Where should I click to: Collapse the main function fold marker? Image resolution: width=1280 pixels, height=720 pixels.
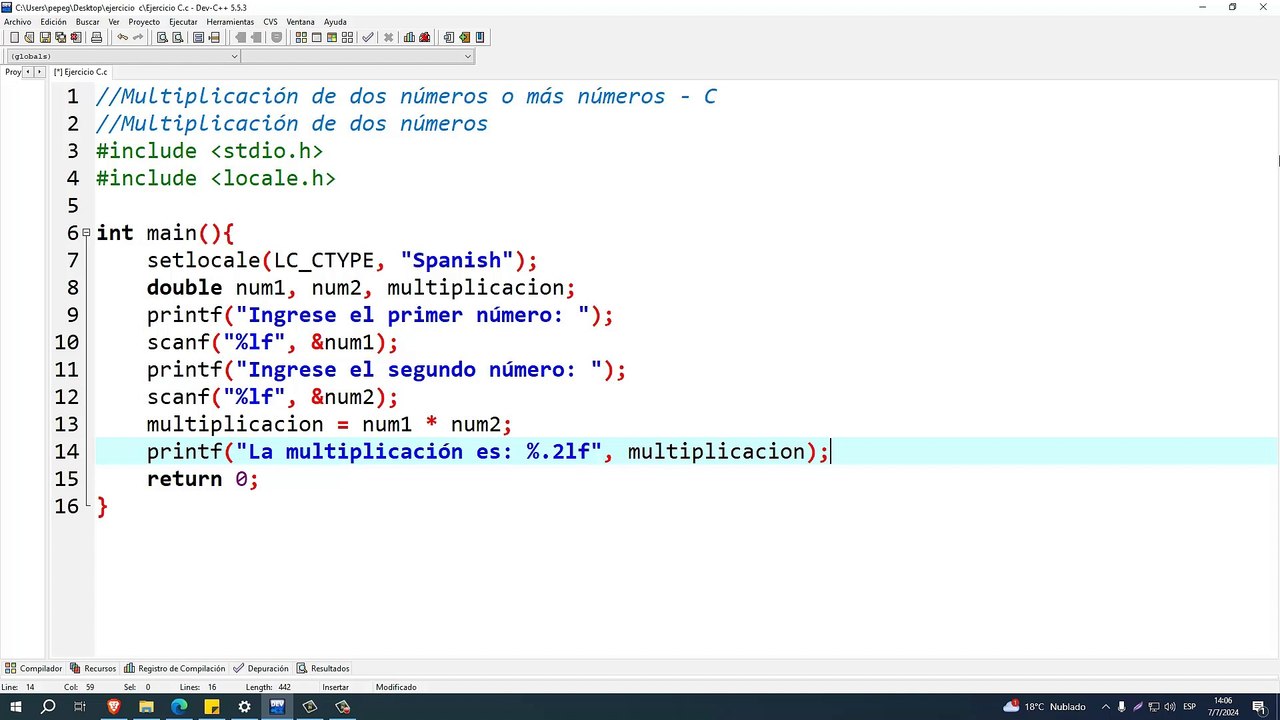point(86,233)
